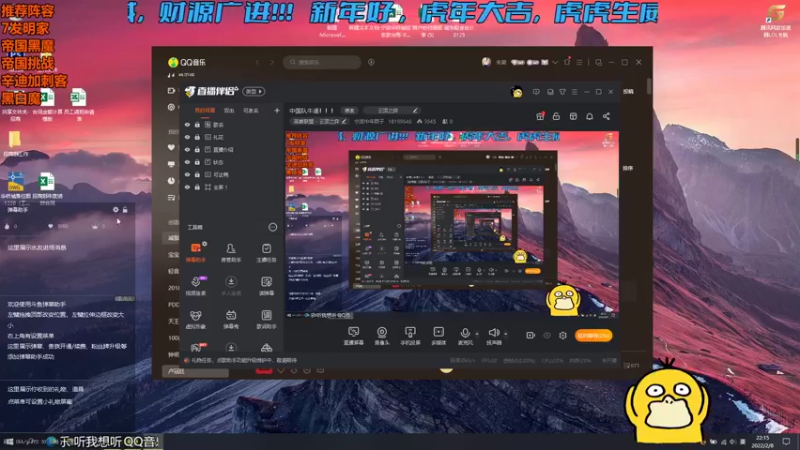Open main menu icon in 直播伴侣 title bar
This screenshot has height=450, width=800.
[574, 92]
